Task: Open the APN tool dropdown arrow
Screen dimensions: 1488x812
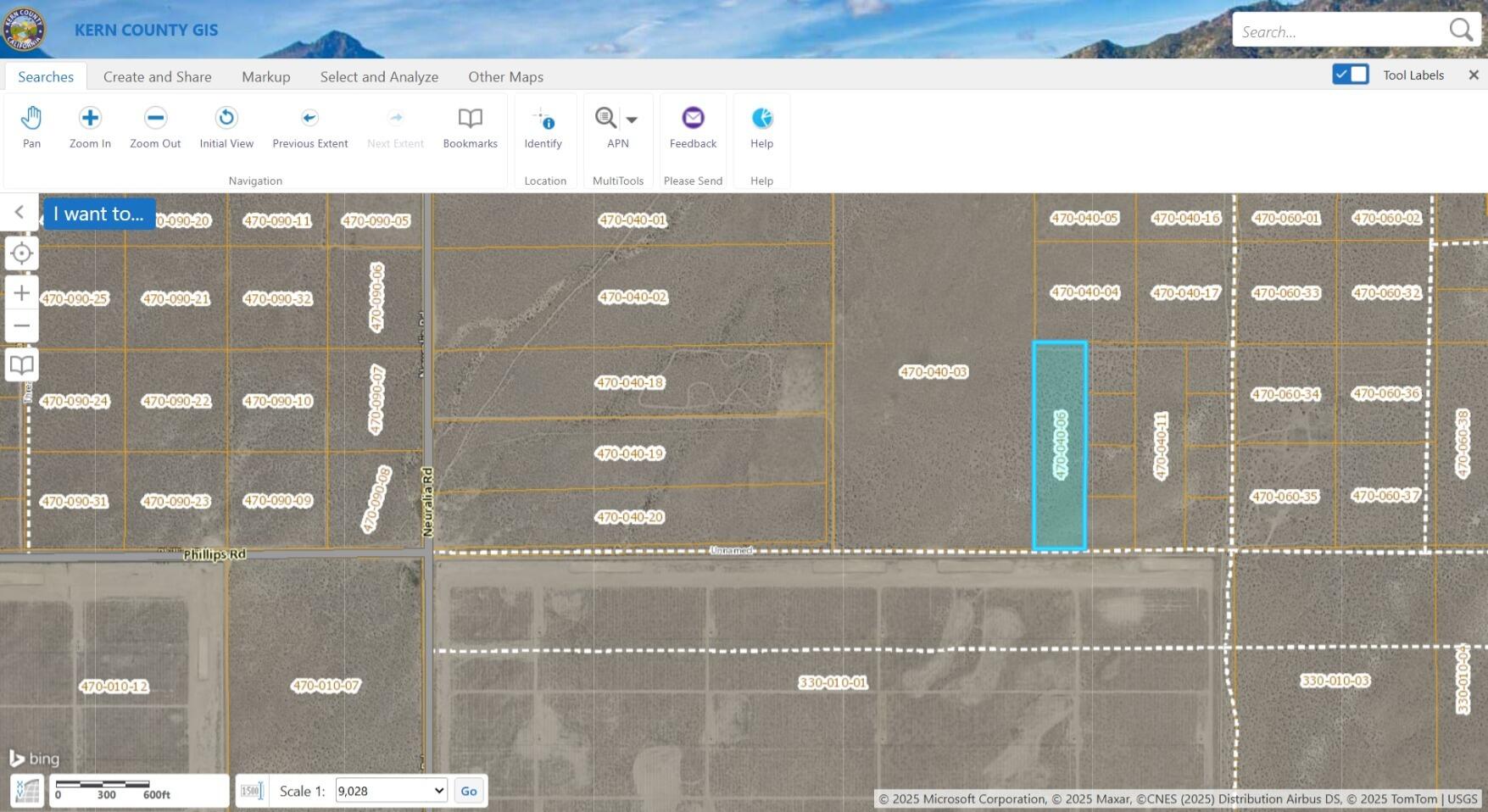Action: [632, 118]
